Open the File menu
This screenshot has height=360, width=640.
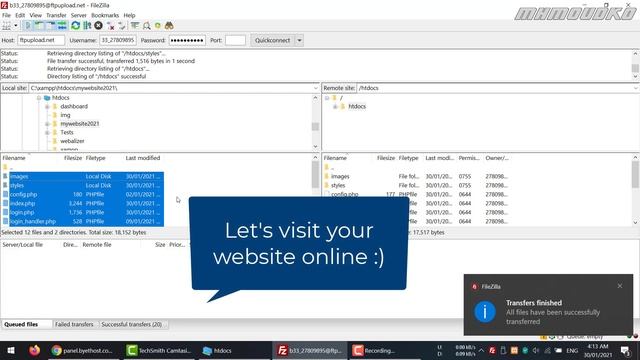coord(6,15)
